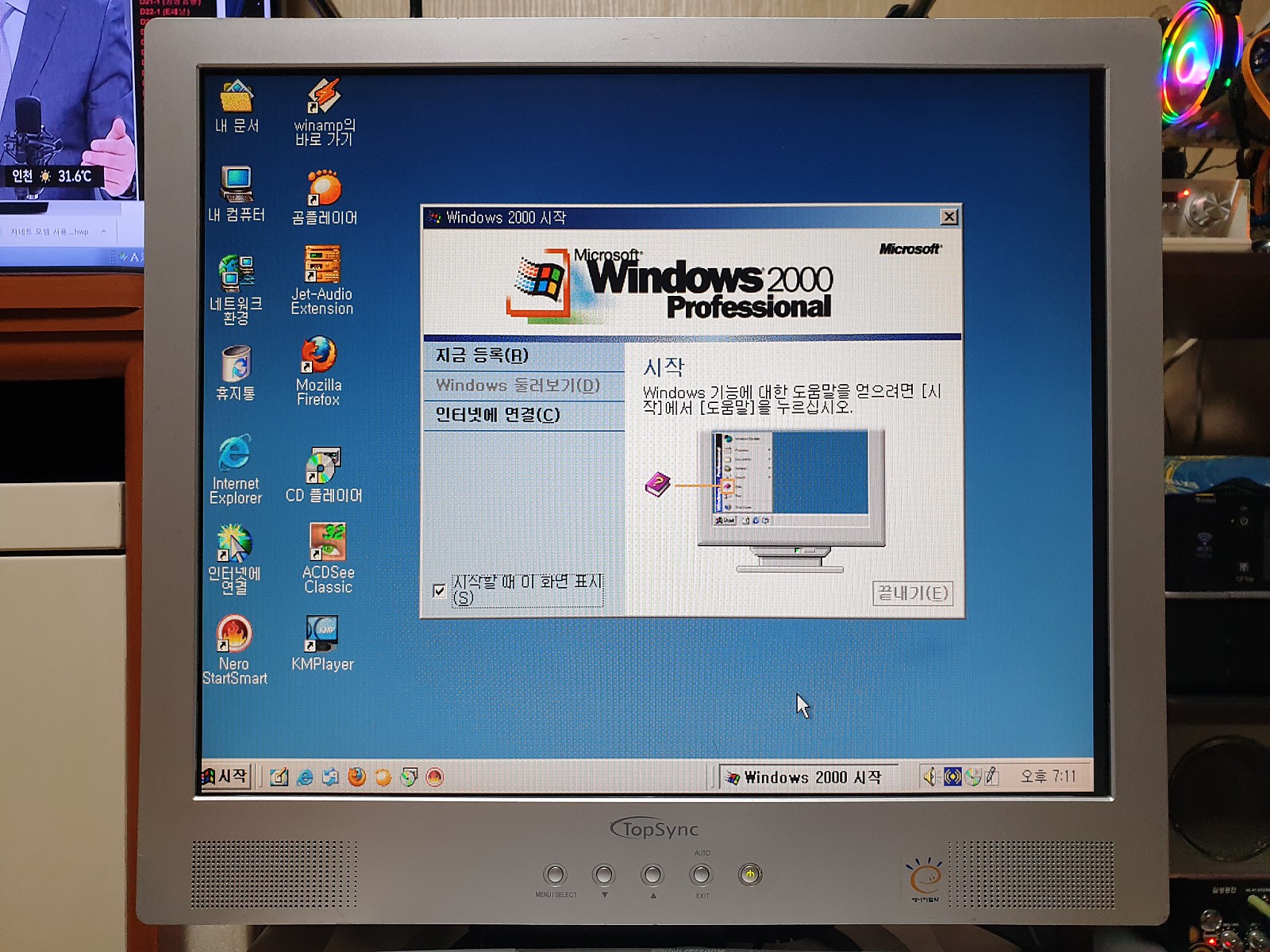Open the winamp shortcut on desktop

pyautogui.click(x=324, y=112)
